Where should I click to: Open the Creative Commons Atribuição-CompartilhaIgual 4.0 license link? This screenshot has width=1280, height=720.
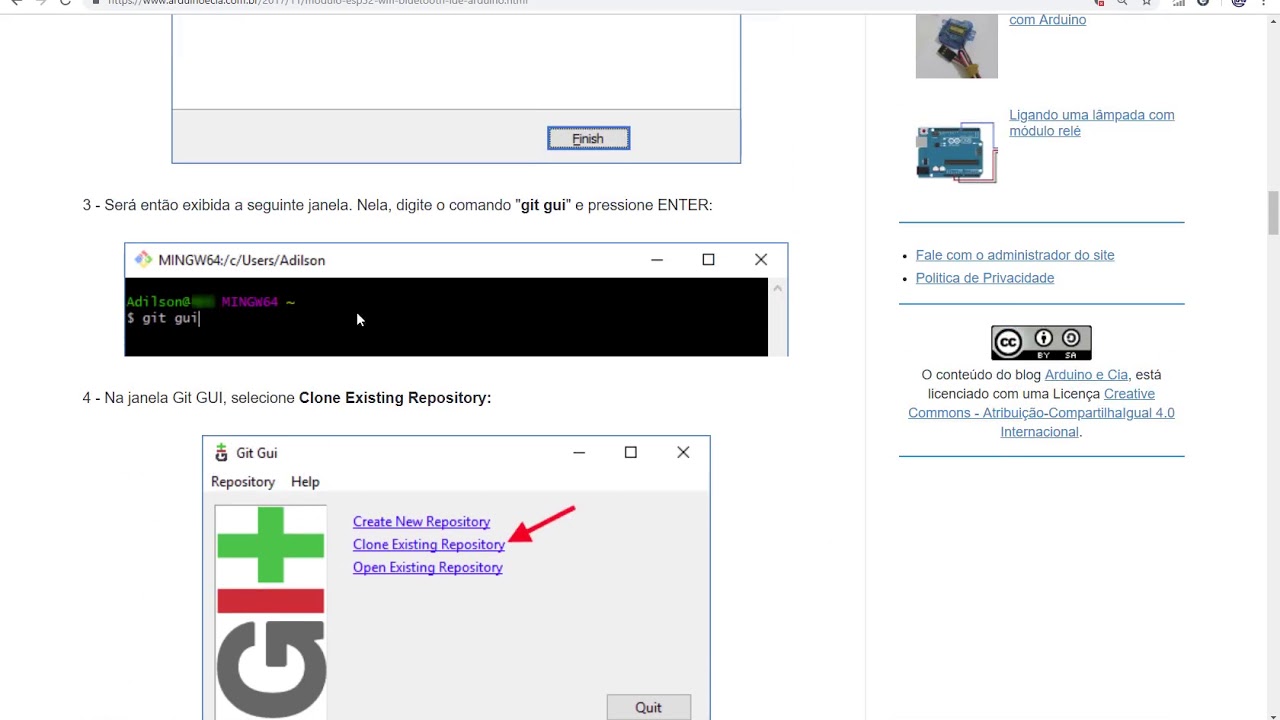coord(1041,413)
